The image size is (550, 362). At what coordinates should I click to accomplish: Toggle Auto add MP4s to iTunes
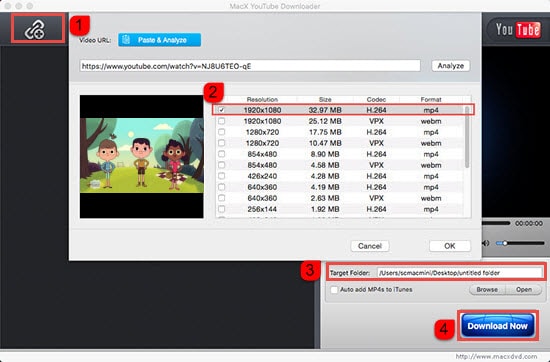click(x=334, y=290)
